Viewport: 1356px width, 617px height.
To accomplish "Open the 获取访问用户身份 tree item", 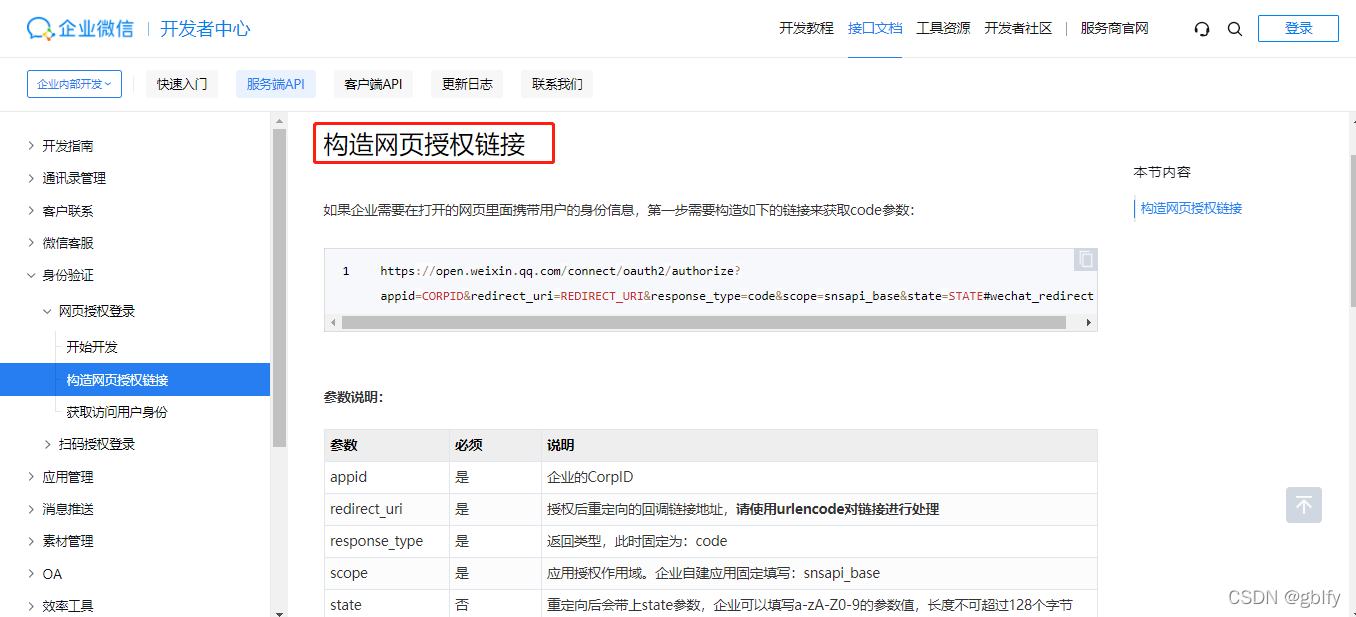I will [117, 412].
